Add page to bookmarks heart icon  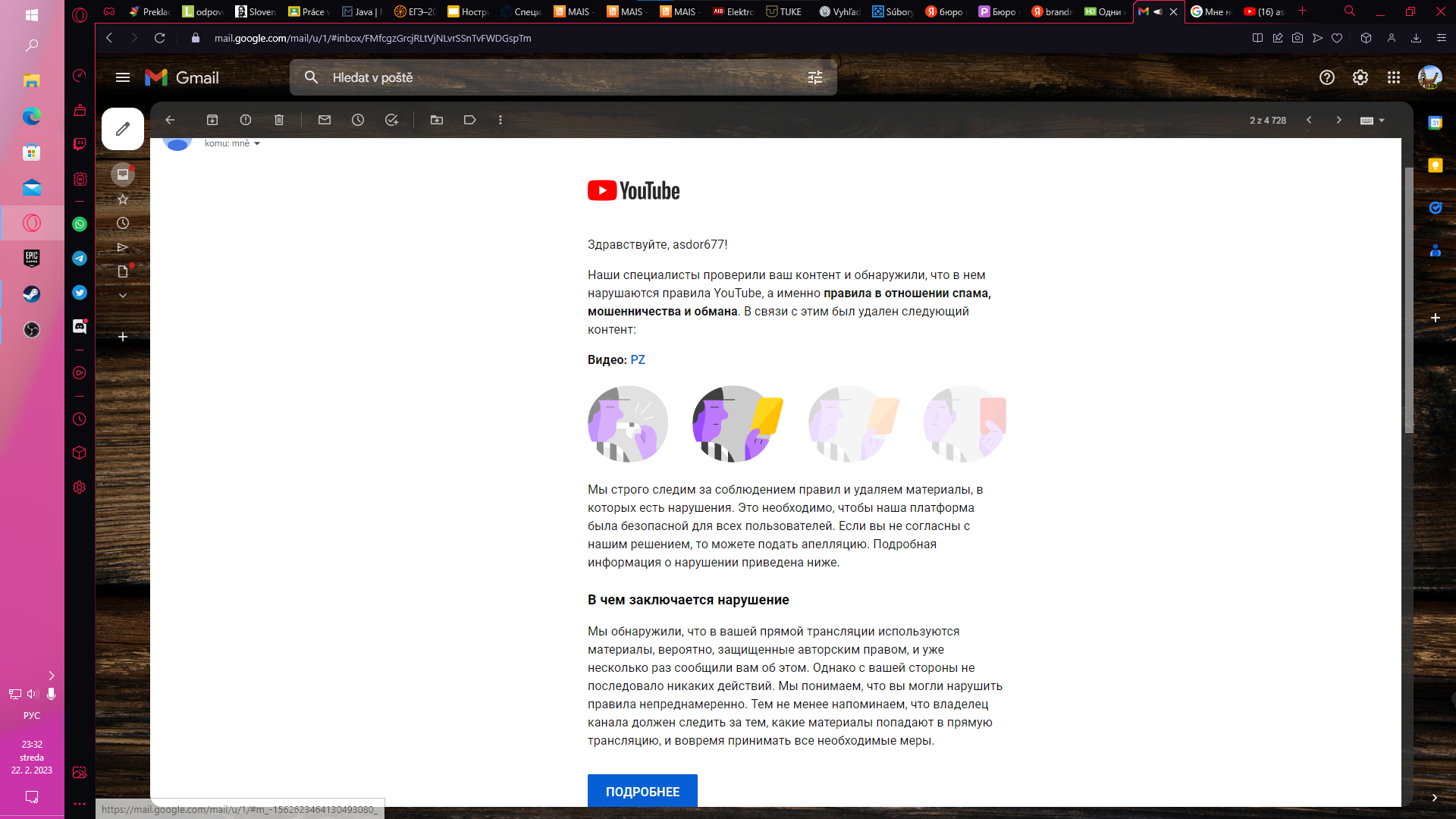(x=1337, y=38)
